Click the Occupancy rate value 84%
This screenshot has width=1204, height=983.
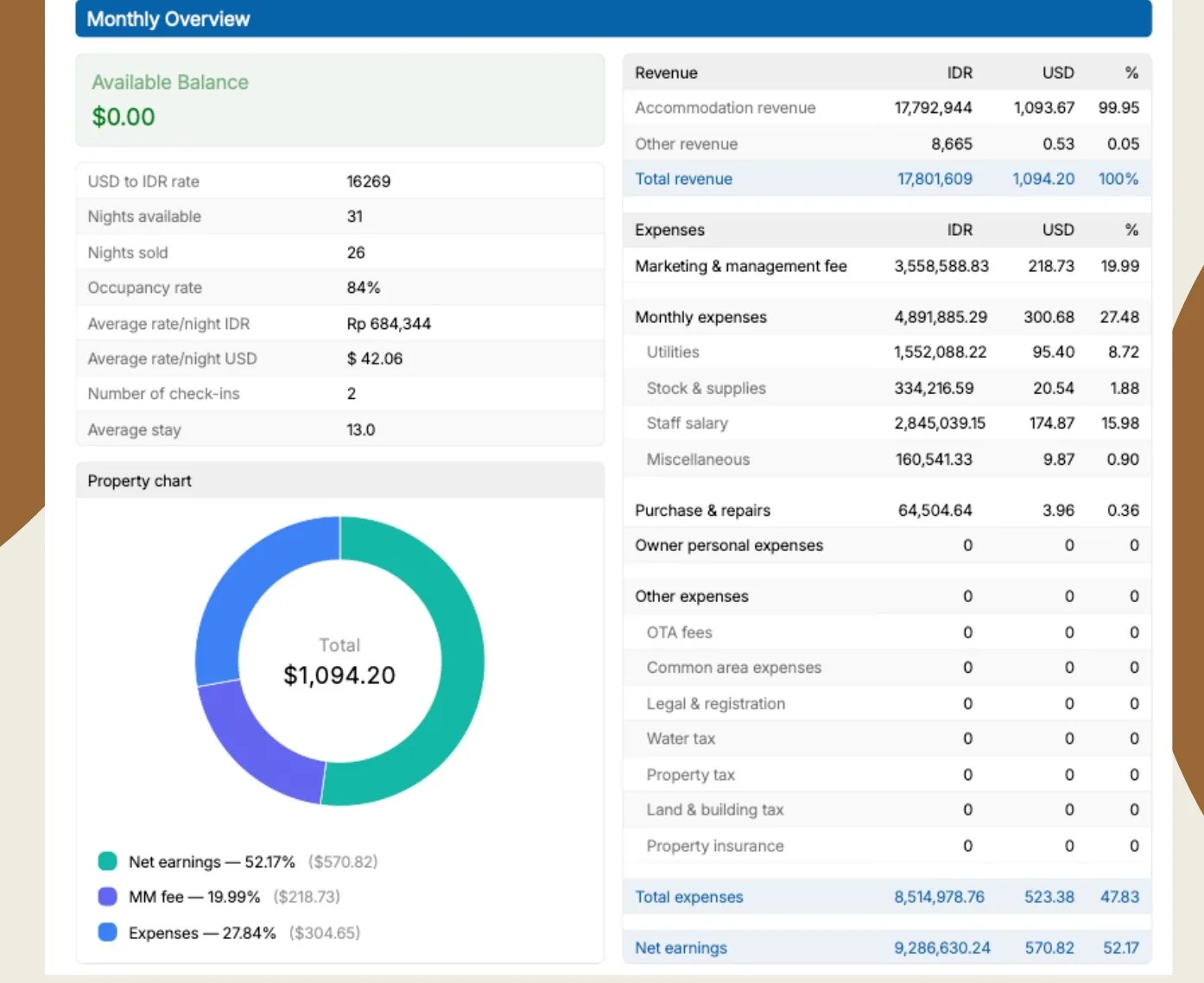click(364, 288)
